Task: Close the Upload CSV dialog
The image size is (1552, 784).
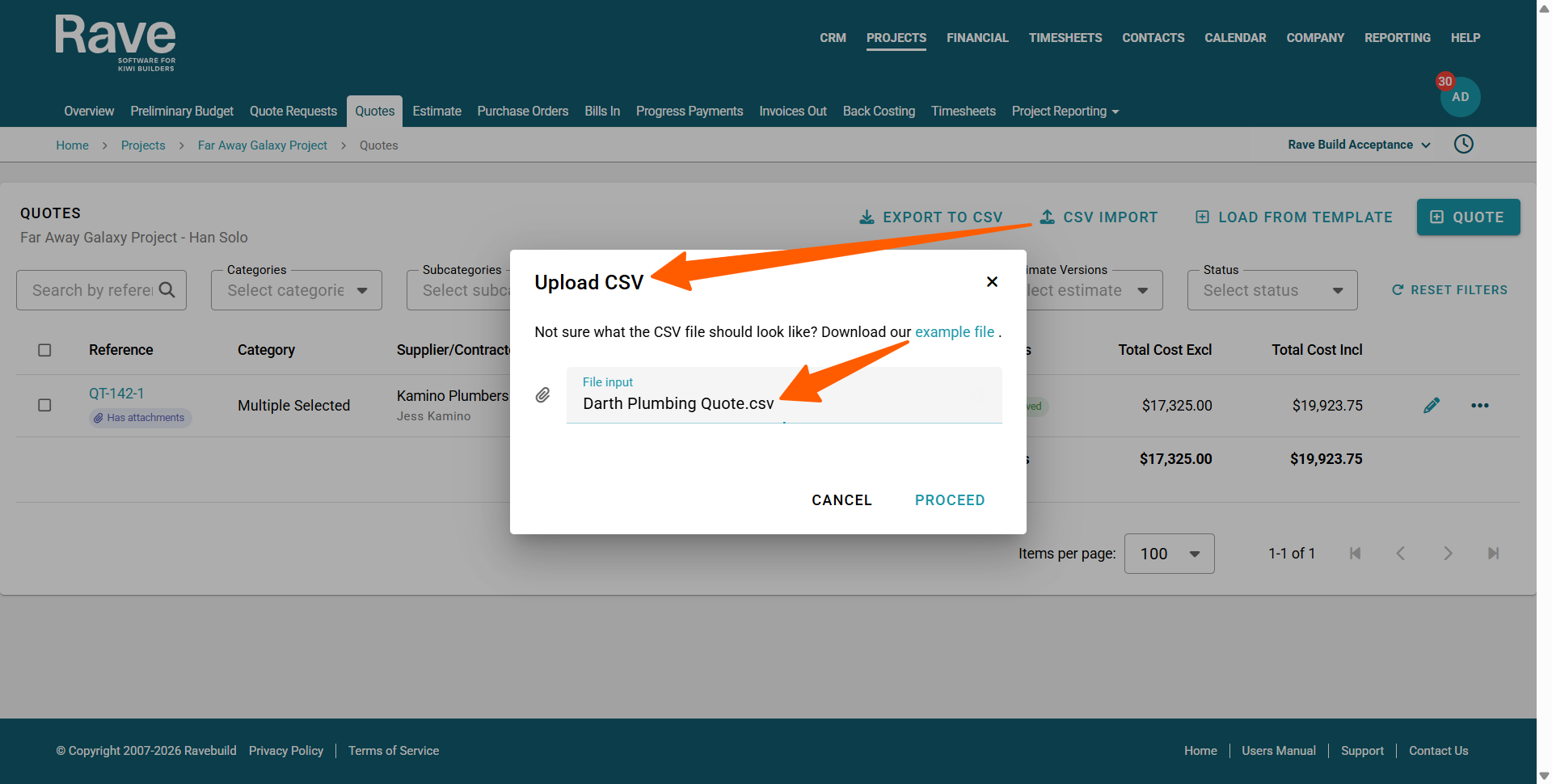Action: pyautogui.click(x=992, y=282)
